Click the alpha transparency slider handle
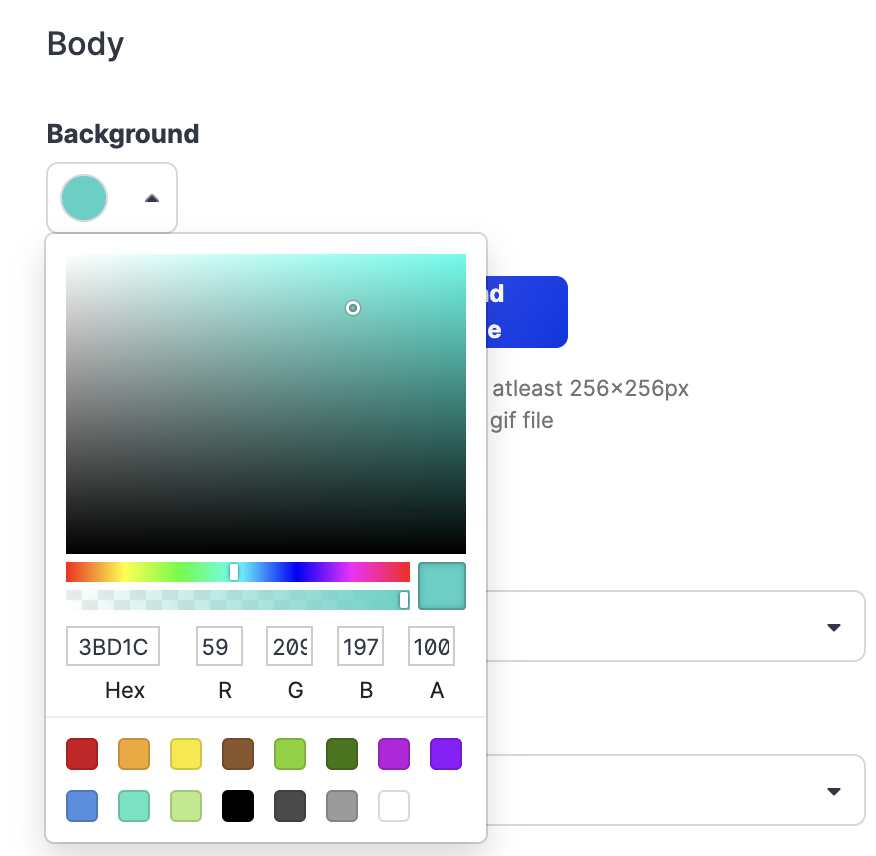Image resolution: width=876 pixels, height=856 pixels. coord(403,598)
